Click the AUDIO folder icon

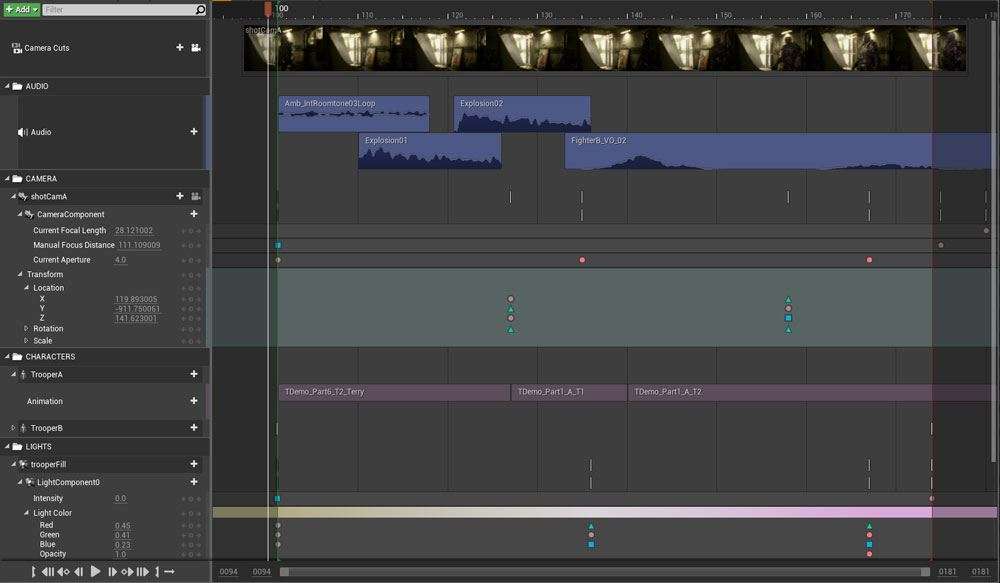(17, 86)
